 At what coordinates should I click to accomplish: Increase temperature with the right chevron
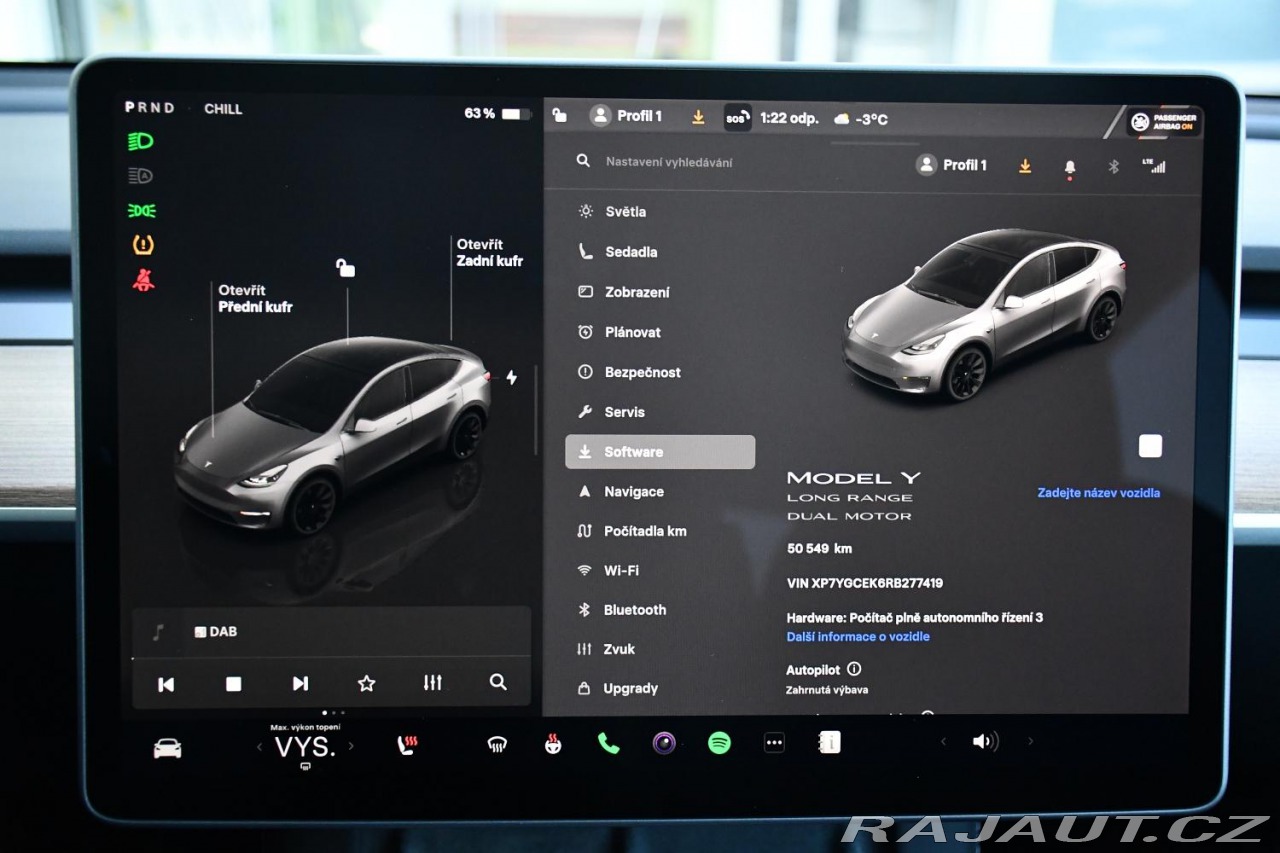[351, 746]
